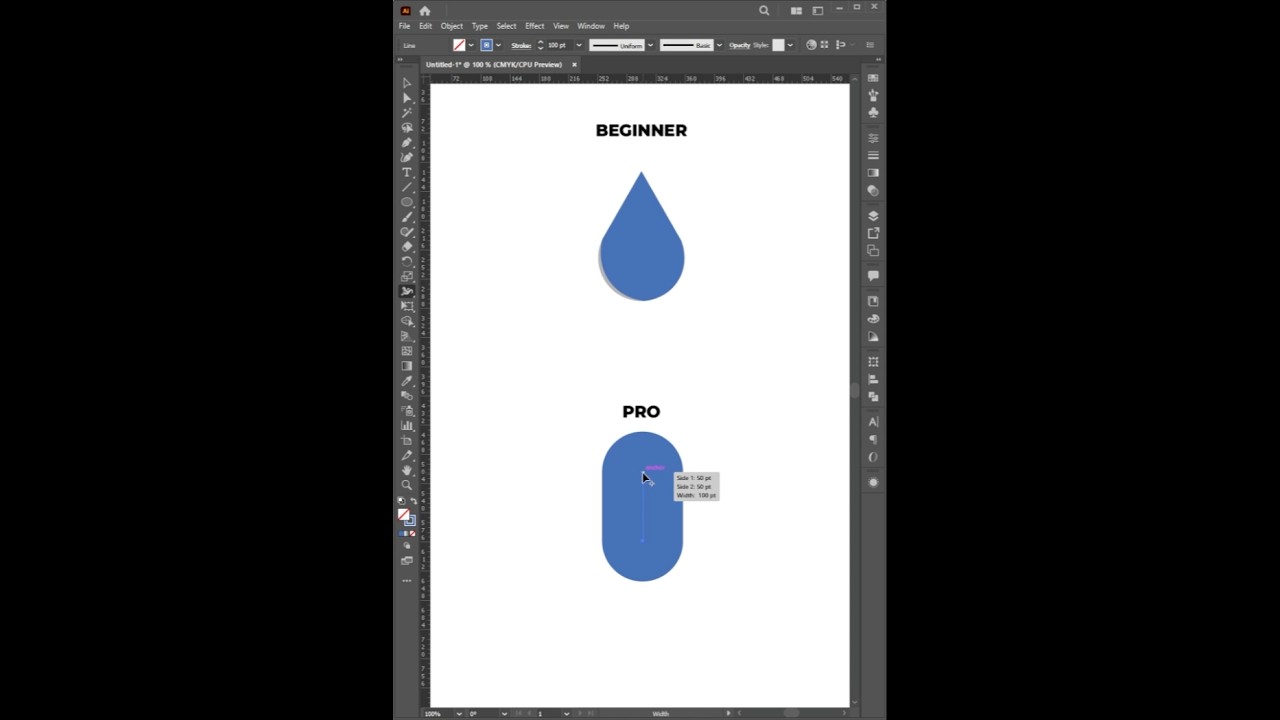Select the Shape Builder tool
Screen dimensions: 1280x720
407,321
